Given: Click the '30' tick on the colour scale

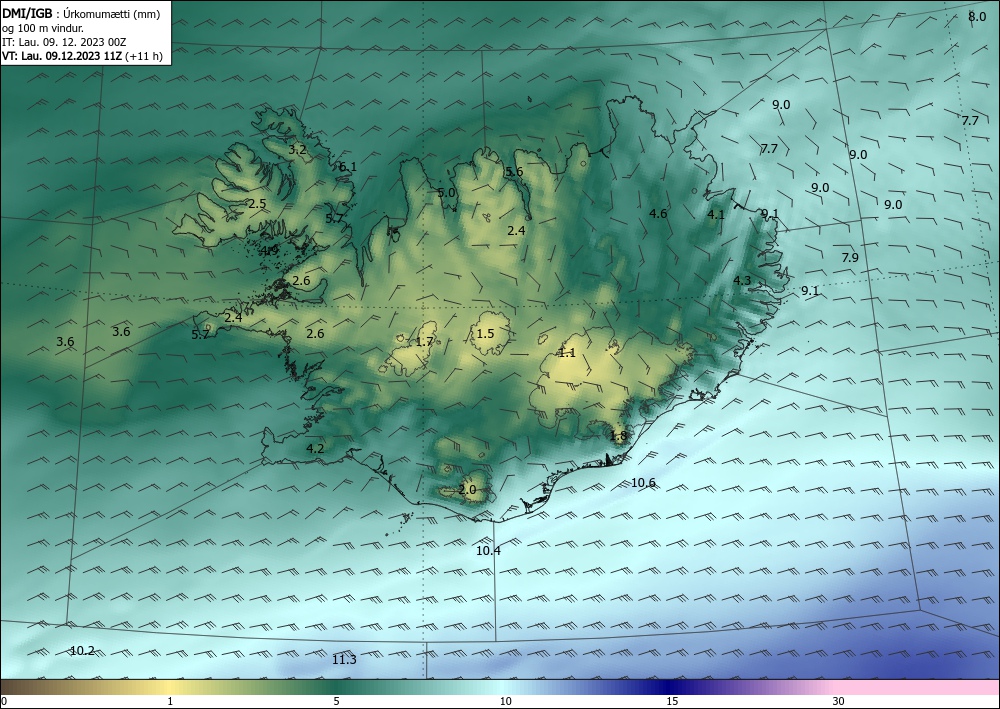Looking at the screenshot, I should 839,702.
